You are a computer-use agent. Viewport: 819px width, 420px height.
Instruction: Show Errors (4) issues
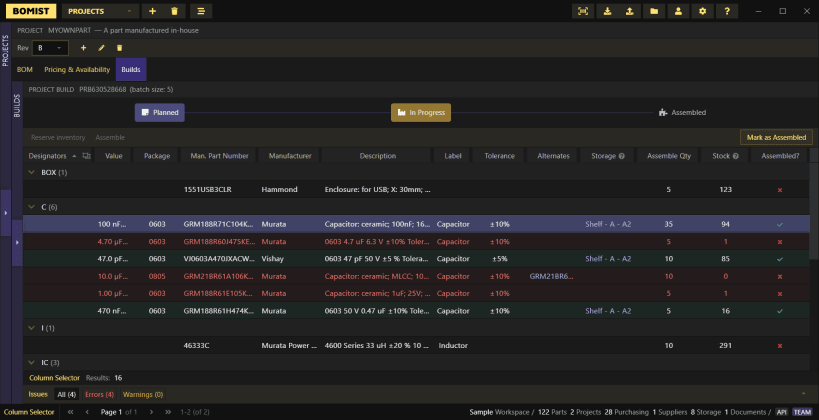tap(99, 394)
